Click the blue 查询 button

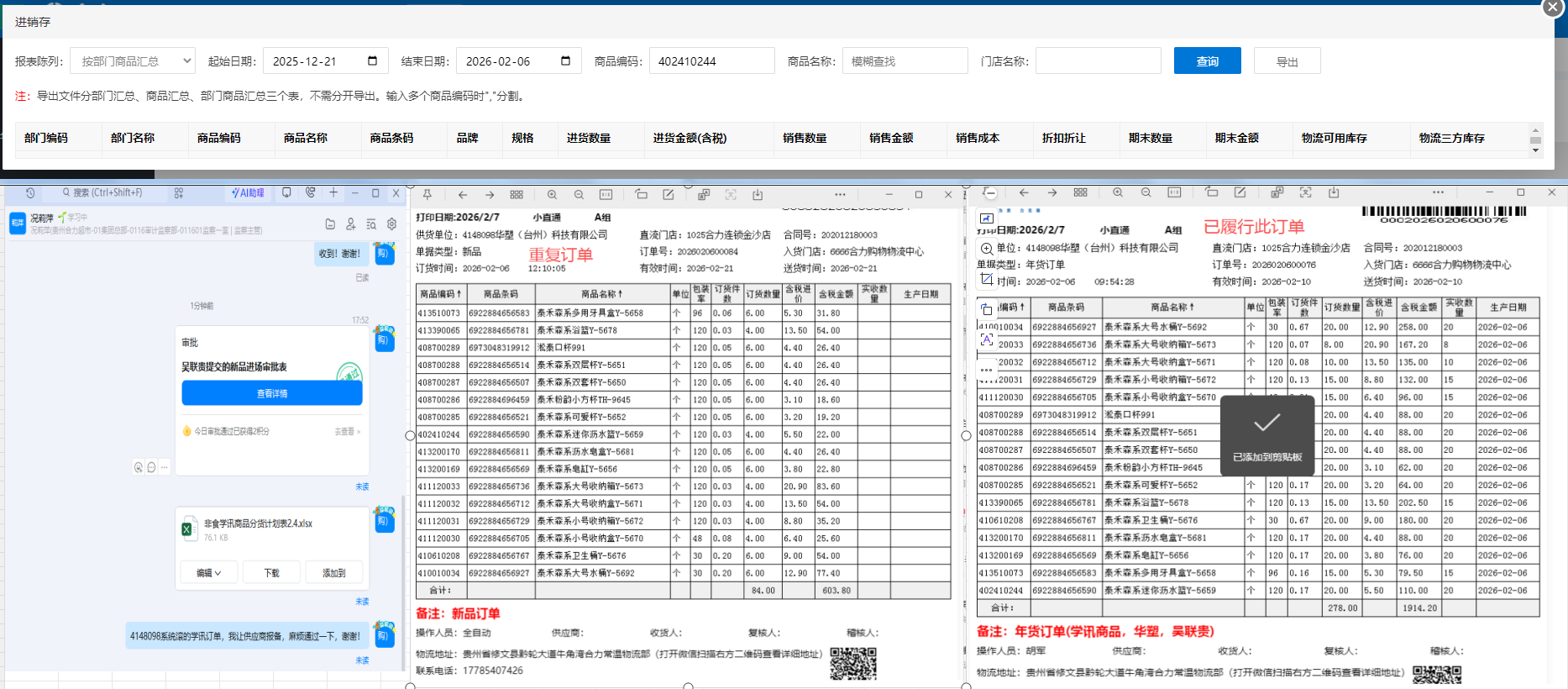pyautogui.click(x=1207, y=61)
